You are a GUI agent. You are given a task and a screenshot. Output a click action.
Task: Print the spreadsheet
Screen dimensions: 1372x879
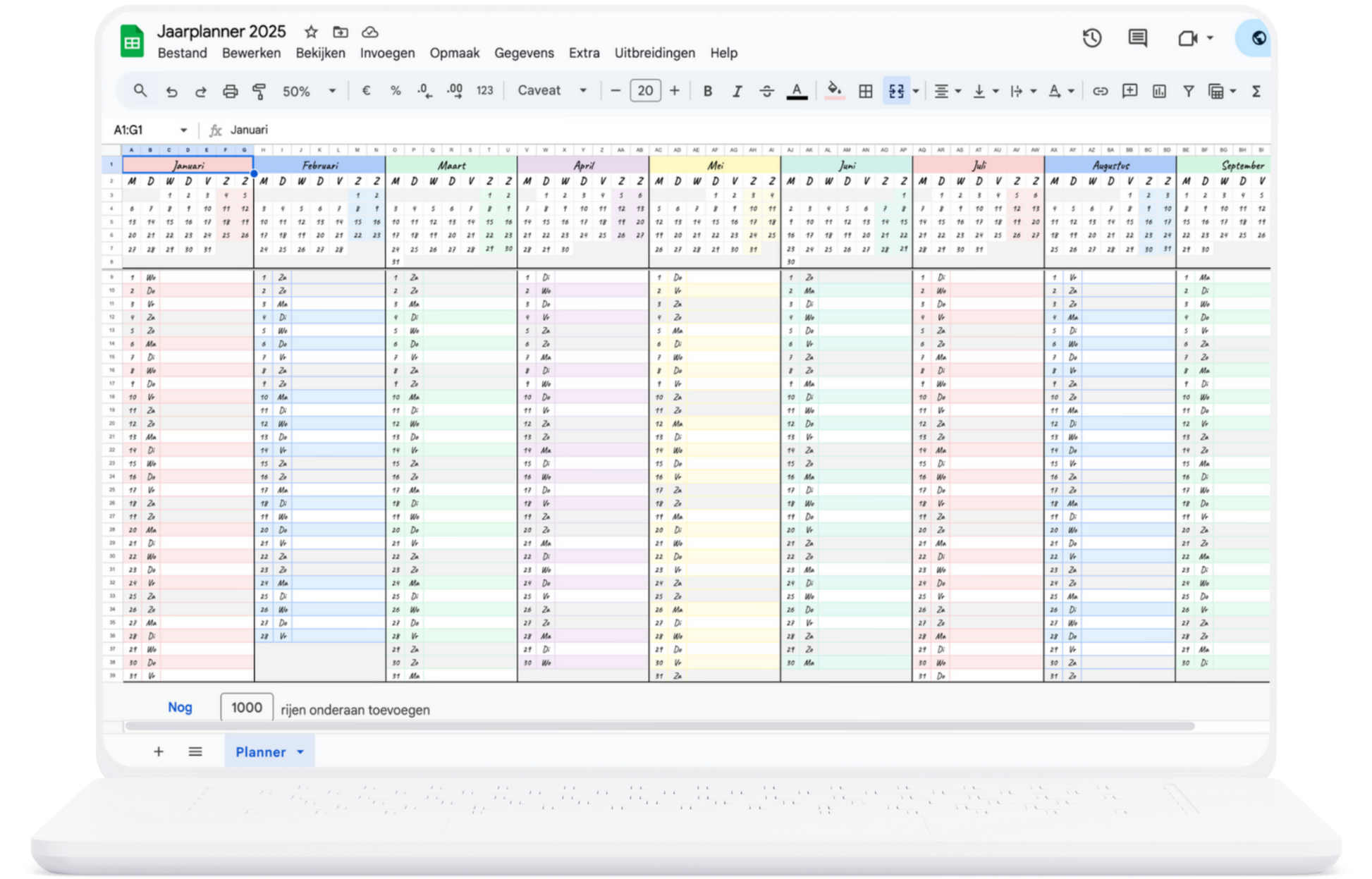pos(230,91)
